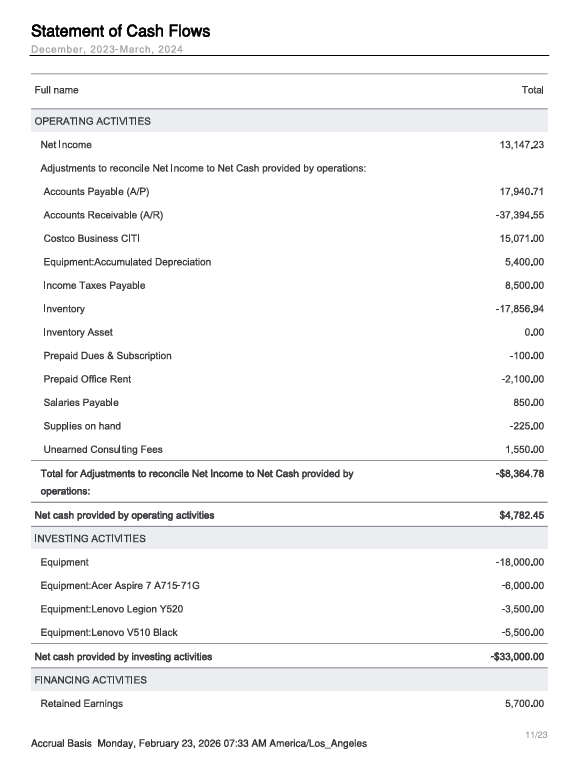
Task: Open Equipment:Accumulated Depreciation line item
Action: (x=127, y=262)
